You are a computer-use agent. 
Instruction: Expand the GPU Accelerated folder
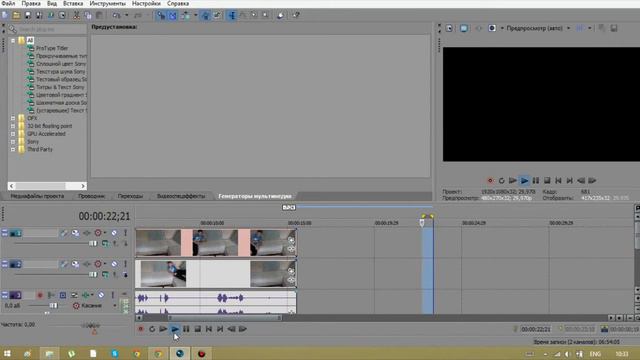(13, 134)
